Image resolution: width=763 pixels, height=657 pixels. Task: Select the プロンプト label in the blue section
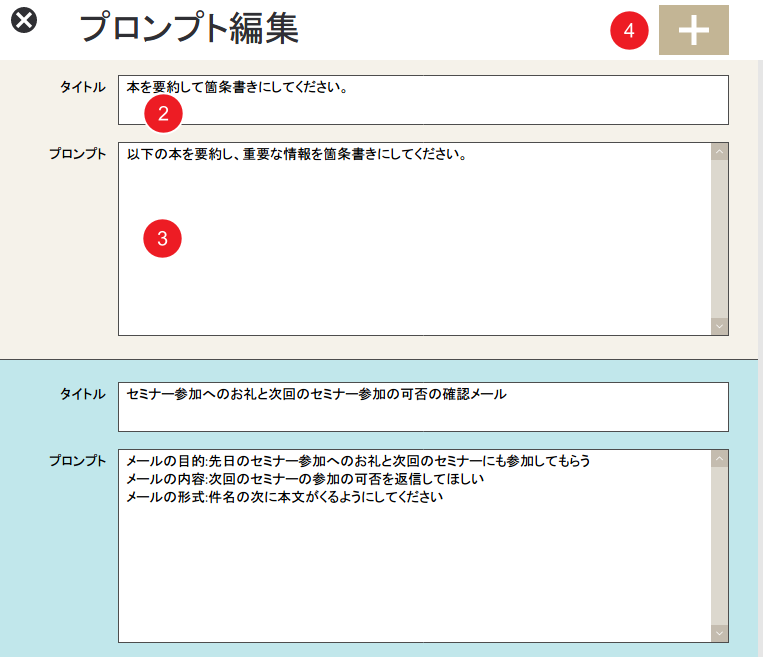tap(77, 460)
